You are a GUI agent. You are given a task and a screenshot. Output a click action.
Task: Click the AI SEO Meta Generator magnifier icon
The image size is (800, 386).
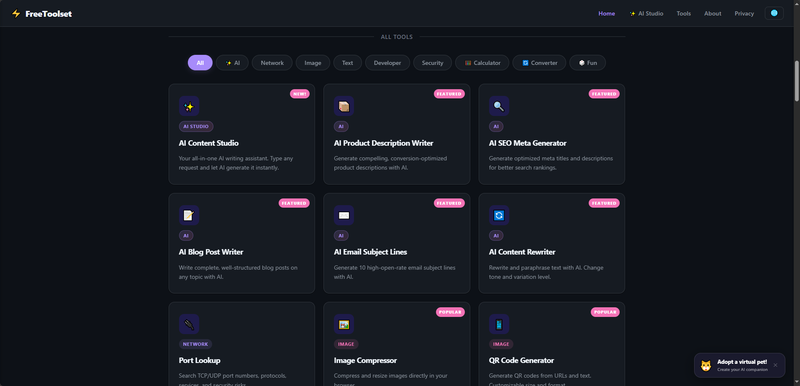(x=499, y=106)
